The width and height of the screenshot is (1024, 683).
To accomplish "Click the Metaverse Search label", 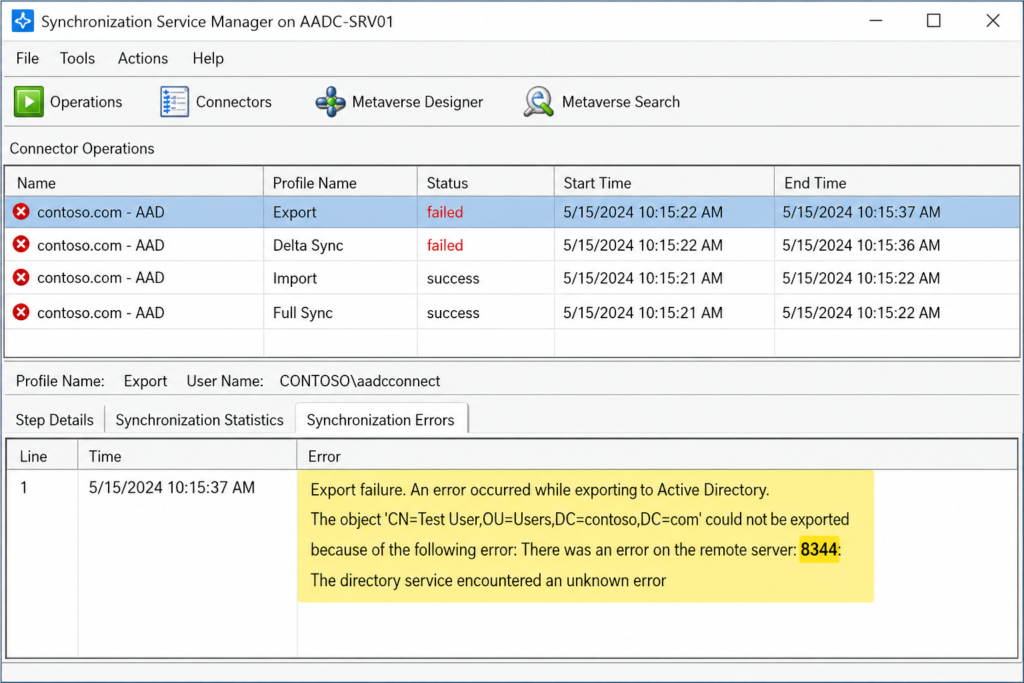I will (621, 102).
